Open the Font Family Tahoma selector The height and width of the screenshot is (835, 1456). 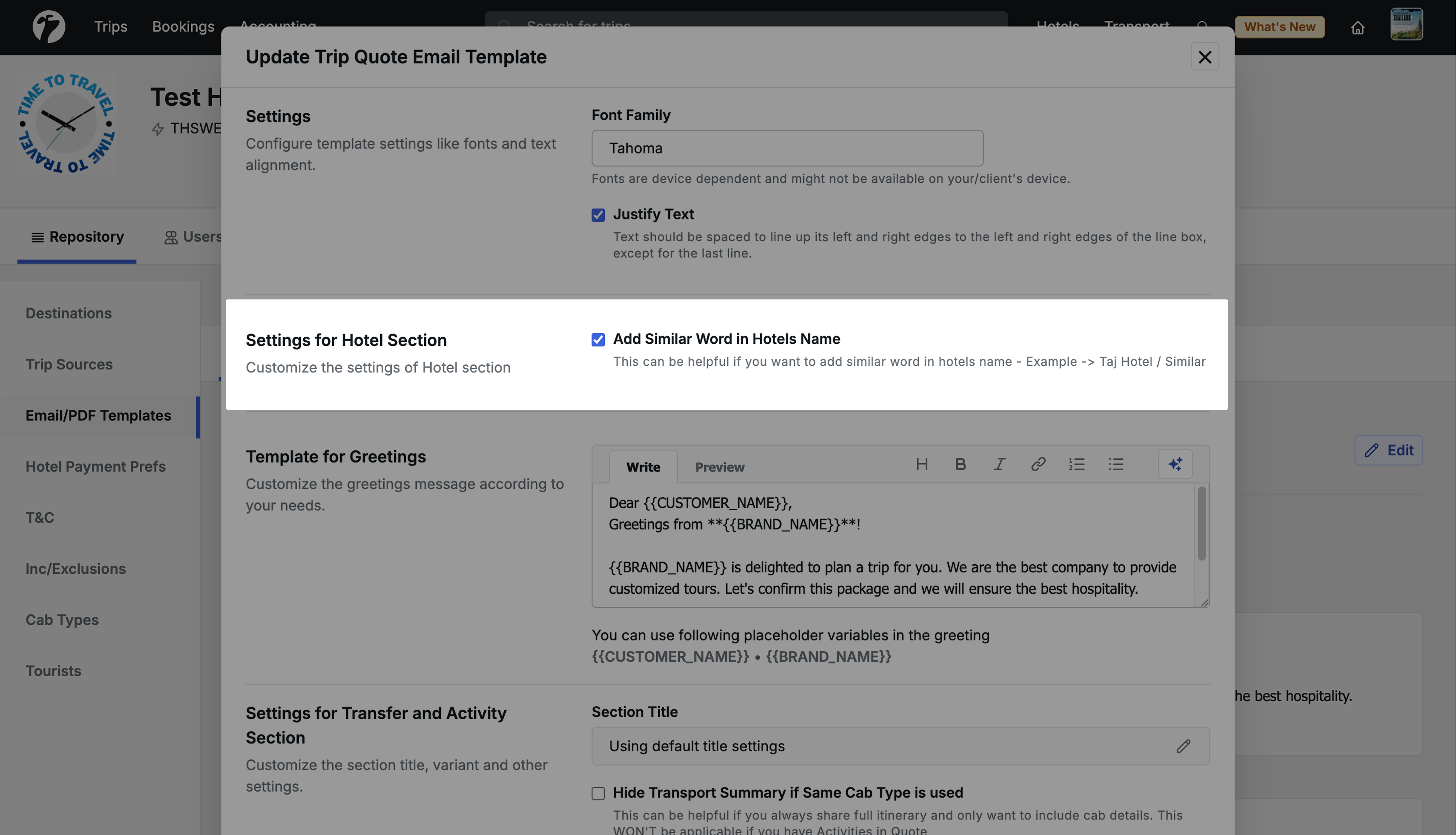787,148
